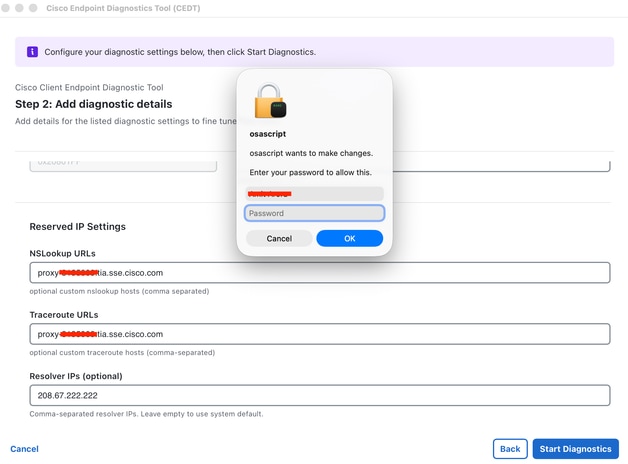The width and height of the screenshot is (628, 464).
Task: Click the bottom-left Cancel link
Action: 24,449
